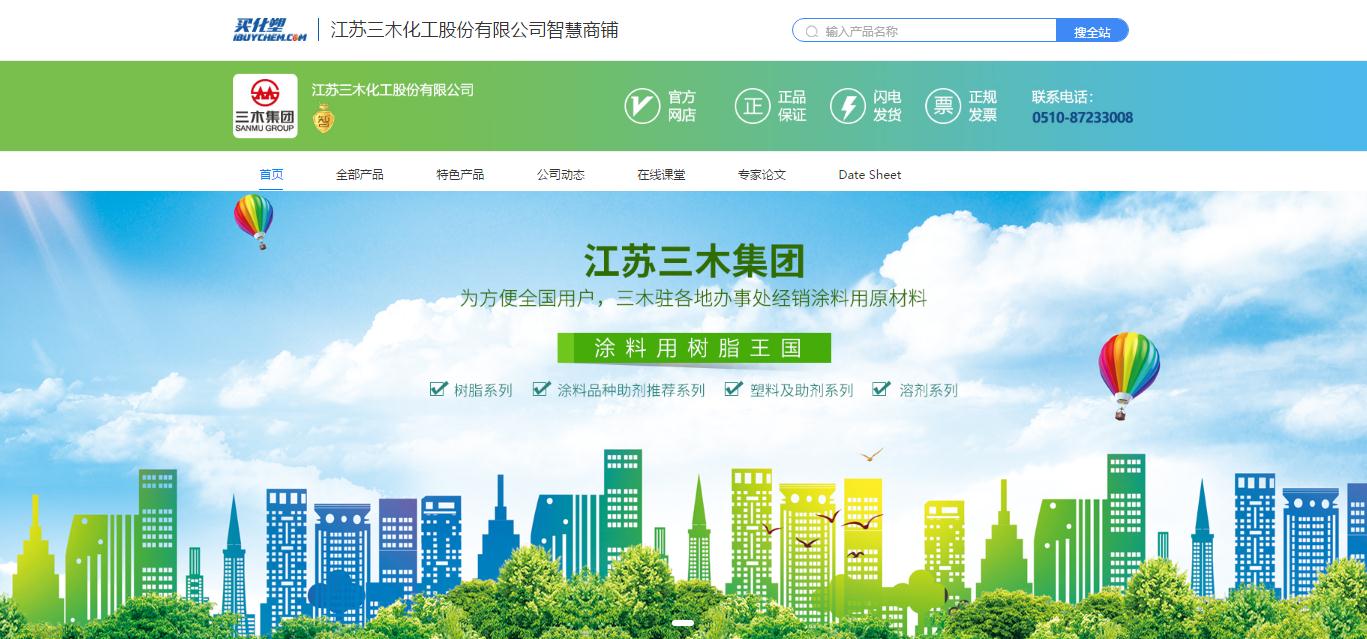
Task: Open the iBuyChem 买化塑 logo
Action: [270, 30]
